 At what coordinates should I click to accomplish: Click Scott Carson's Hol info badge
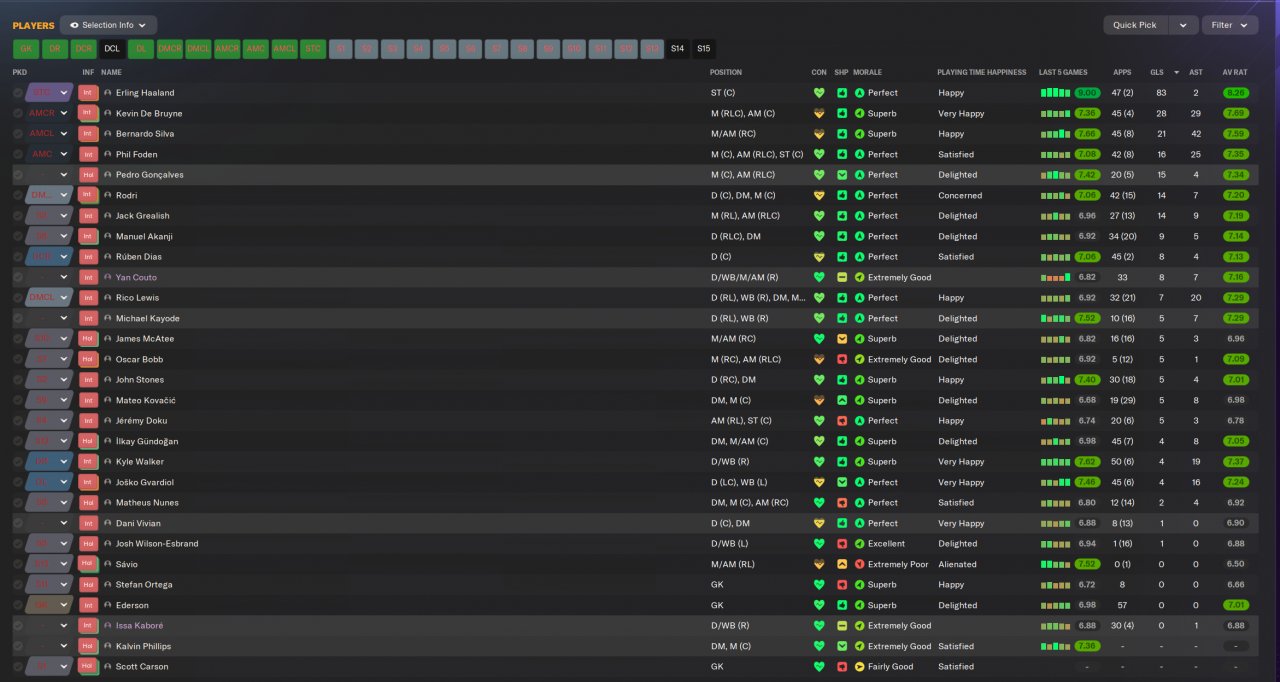88,667
